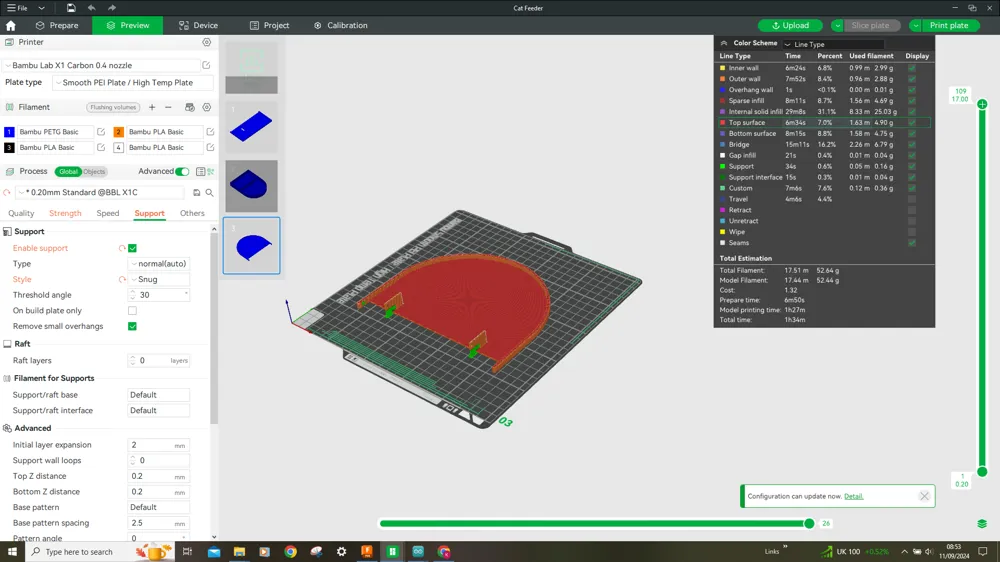The width and height of the screenshot is (1000, 562).
Task: Switch to the Calibration tab
Action: pos(341,26)
